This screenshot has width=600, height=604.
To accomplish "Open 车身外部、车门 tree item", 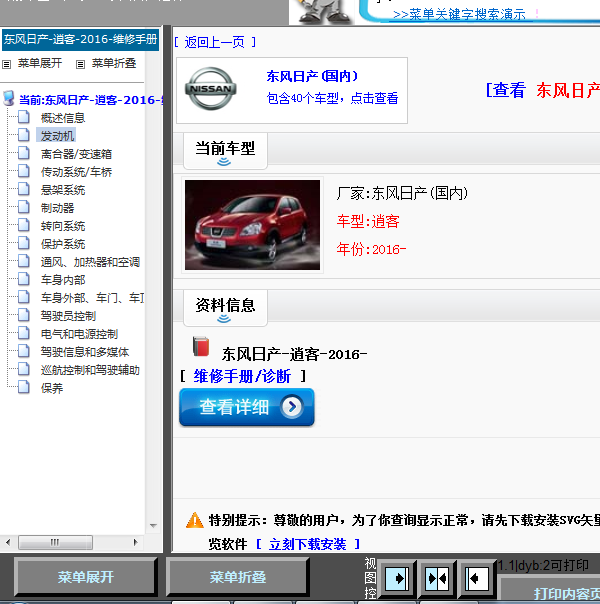I will 92,298.
